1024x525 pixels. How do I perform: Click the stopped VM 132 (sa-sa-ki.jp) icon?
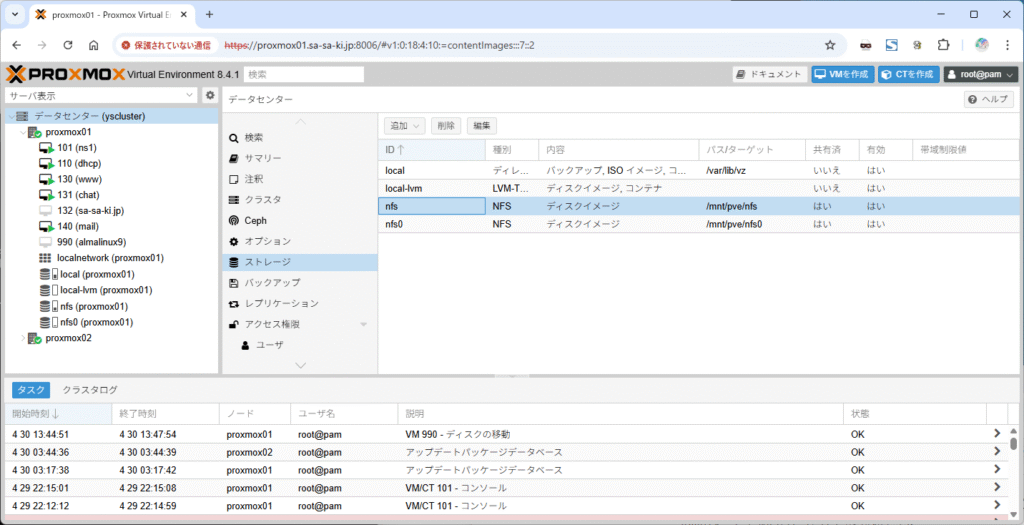coord(46,210)
